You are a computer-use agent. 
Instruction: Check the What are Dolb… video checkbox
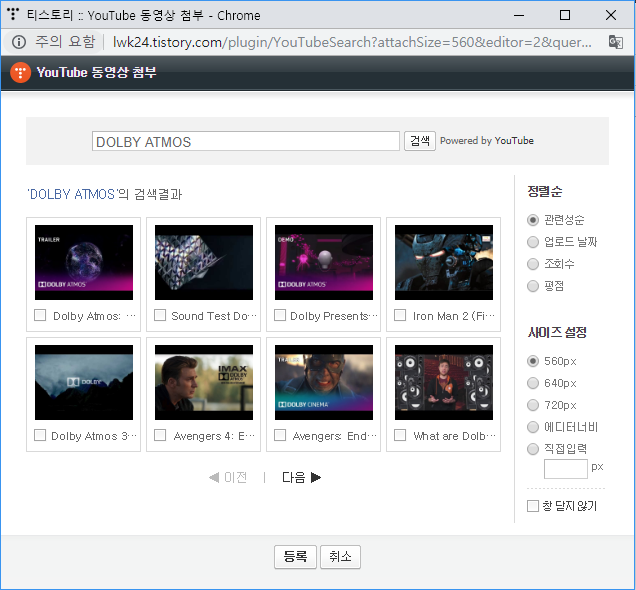(x=400, y=435)
